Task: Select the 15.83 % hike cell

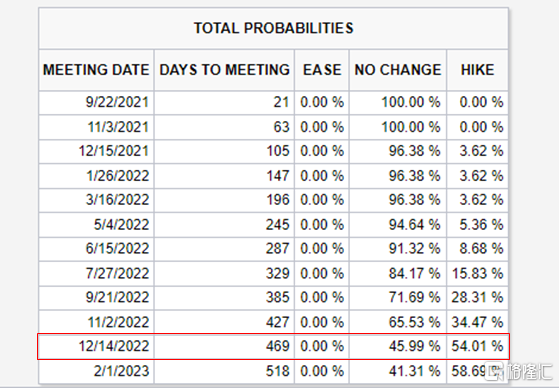Action: pos(478,274)
